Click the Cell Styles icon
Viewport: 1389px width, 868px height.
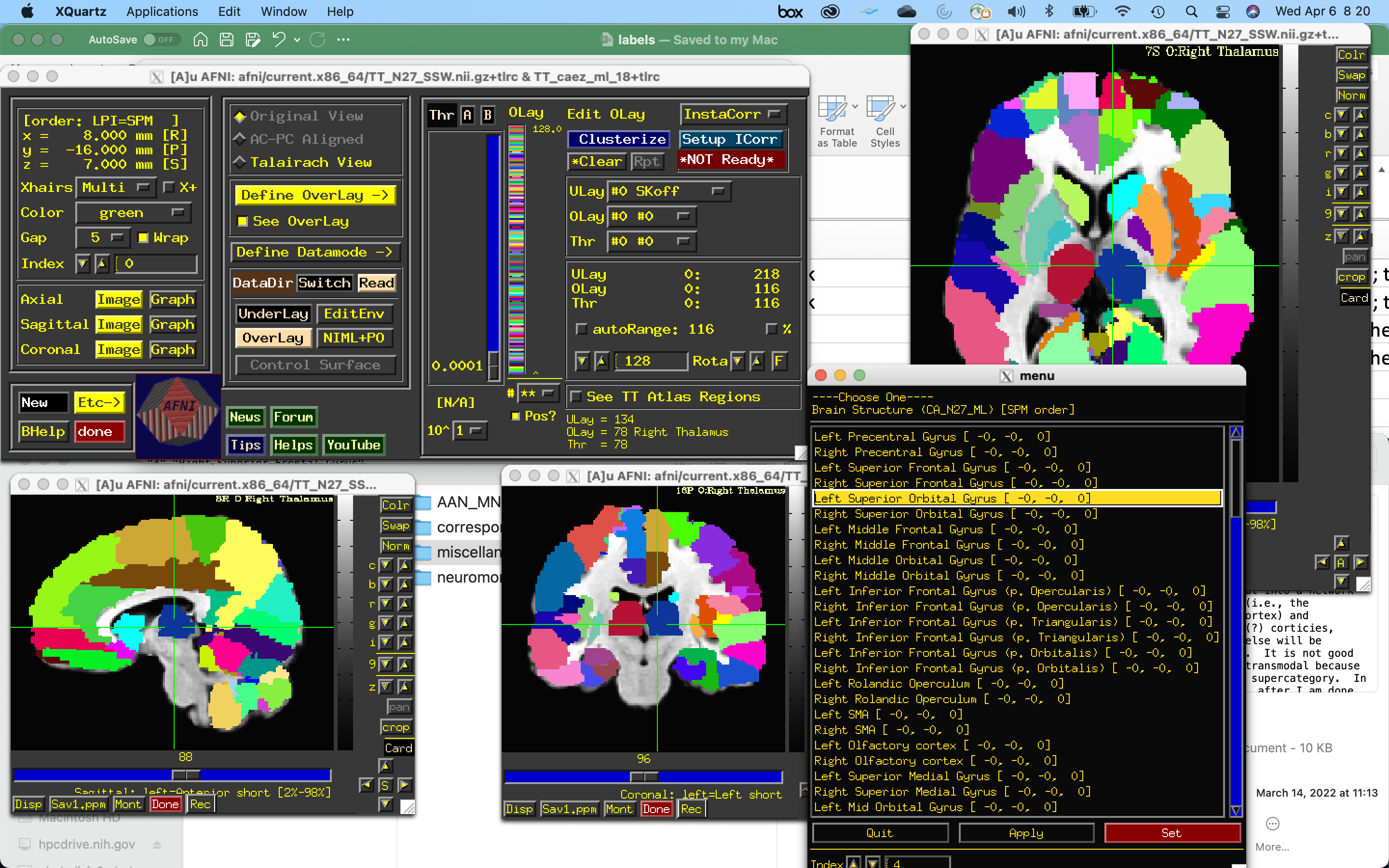pyautogui.click(x=885, y=122)
